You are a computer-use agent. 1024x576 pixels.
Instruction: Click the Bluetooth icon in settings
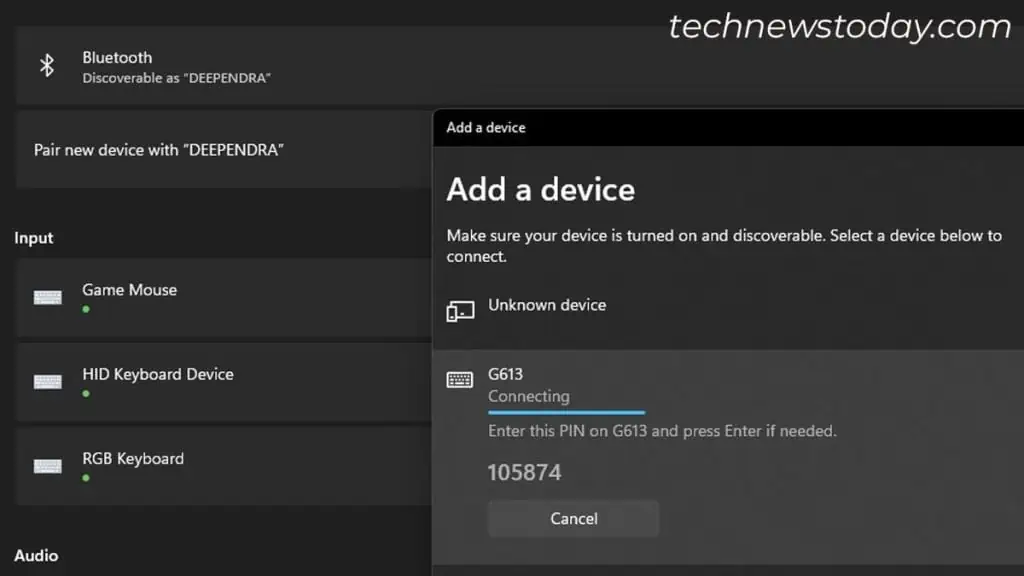(46, 64)
